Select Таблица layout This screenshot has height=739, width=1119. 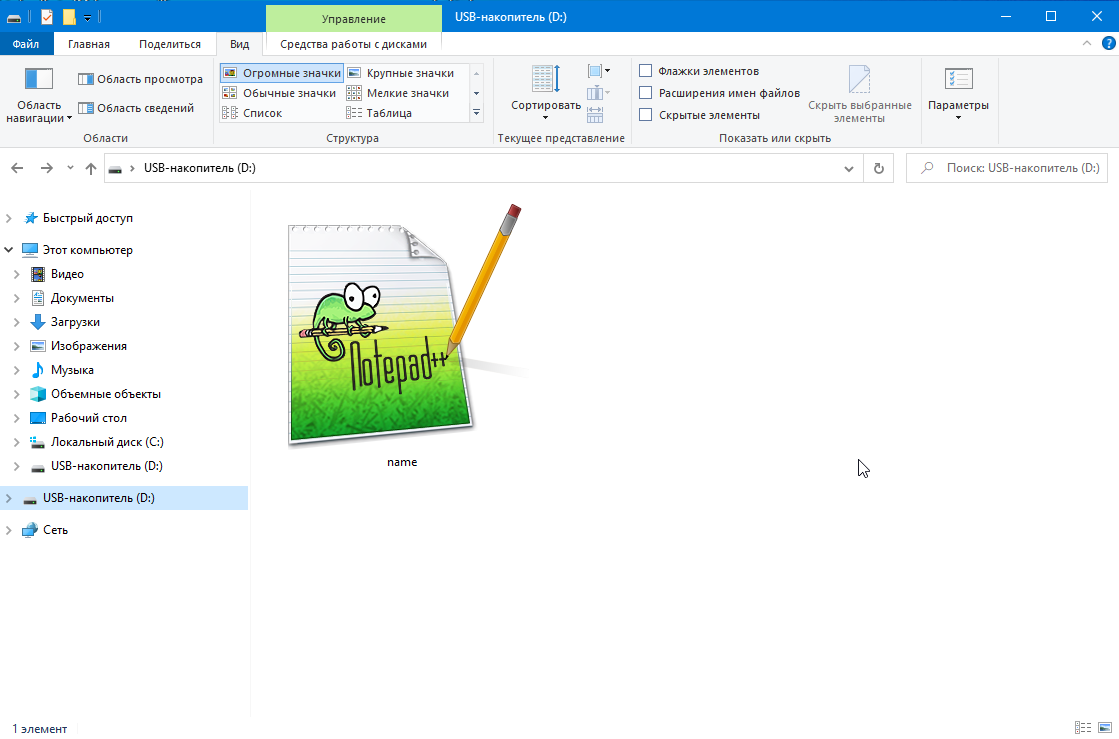pyautogui.click(x=379, y=113)
